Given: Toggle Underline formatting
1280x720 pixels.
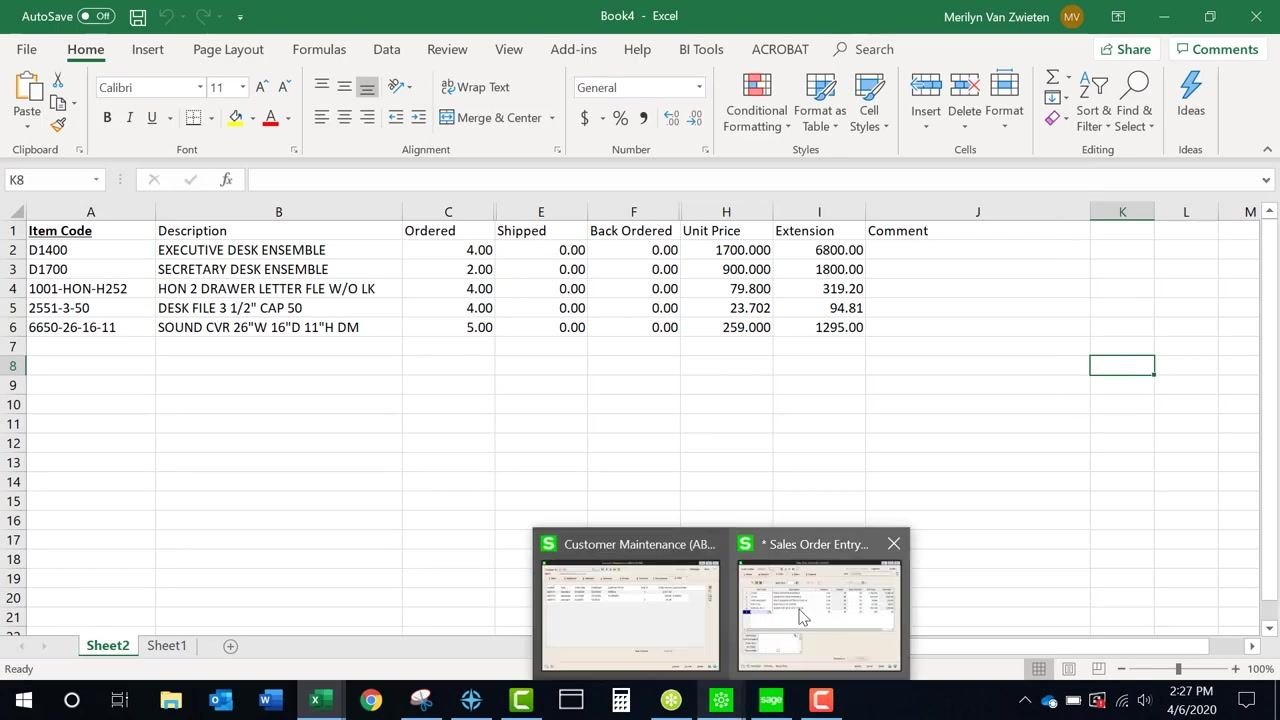Looking at the screenshot, I should pos(152,118).
